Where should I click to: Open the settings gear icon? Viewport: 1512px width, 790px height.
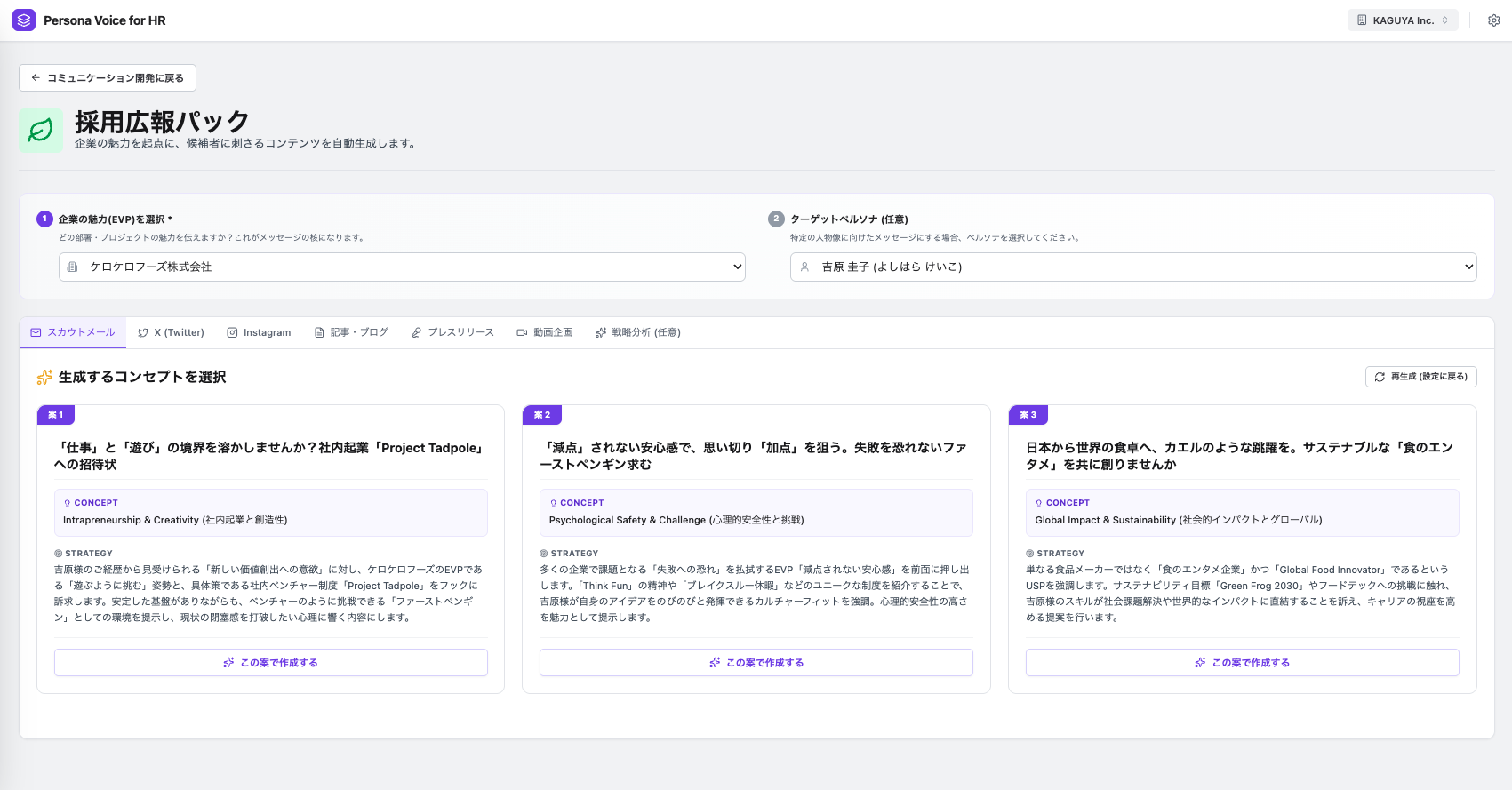point(1494,20)
